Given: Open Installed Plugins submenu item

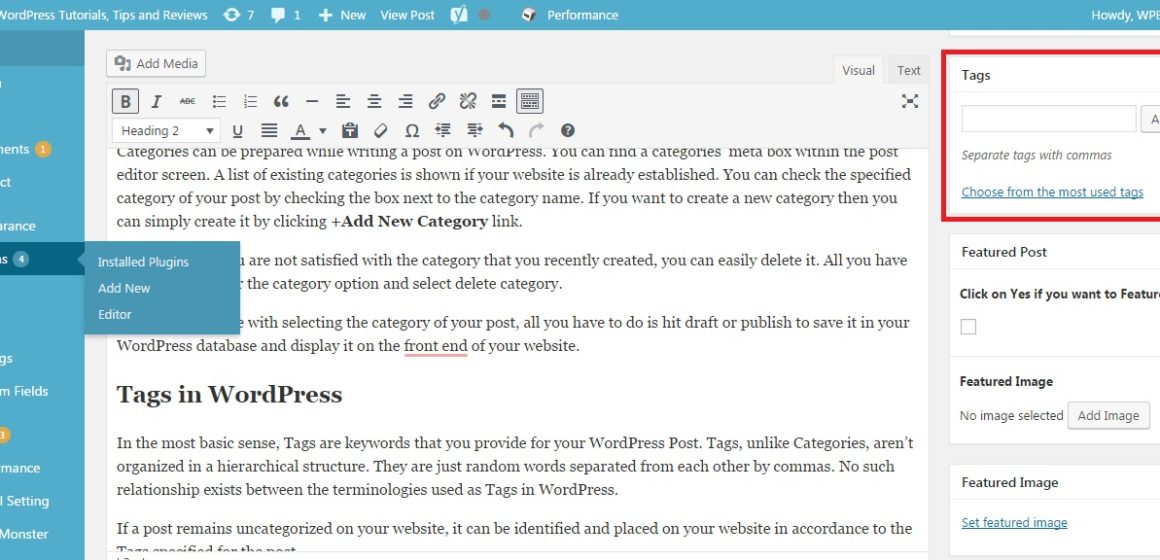Looking at the screenshot, I should click(144, 262).
